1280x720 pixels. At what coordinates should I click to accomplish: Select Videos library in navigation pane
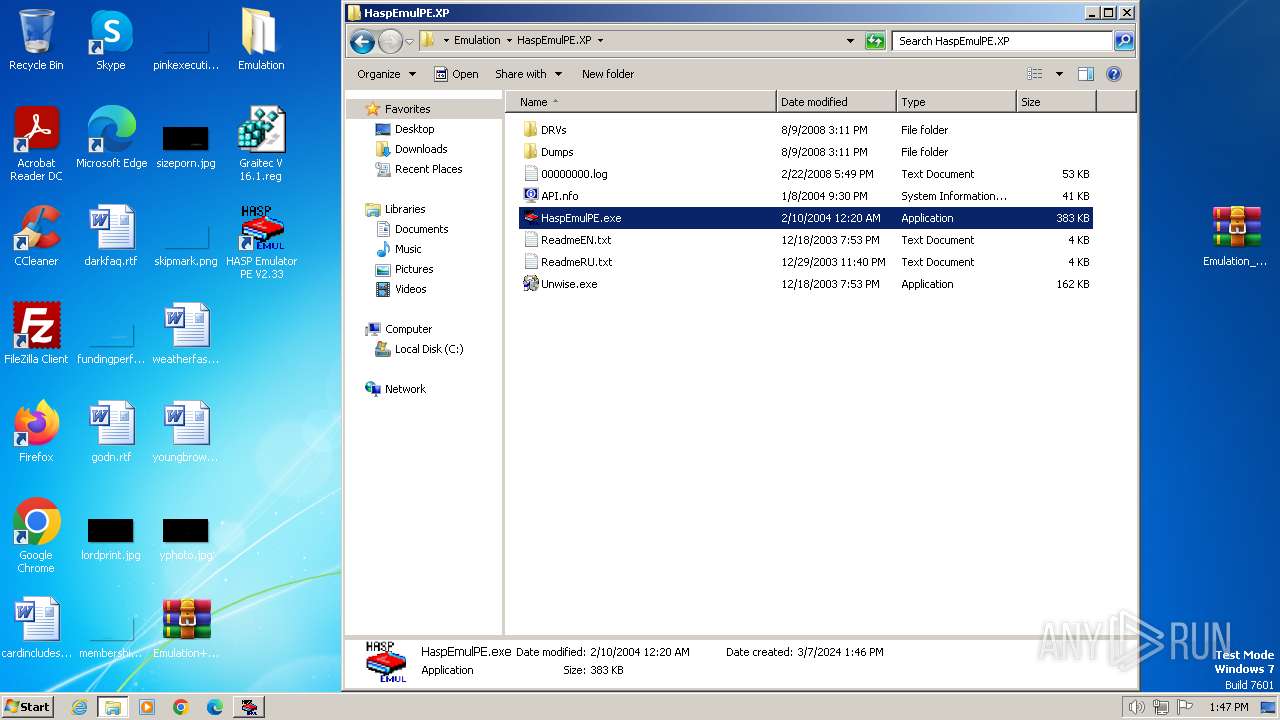410,289
